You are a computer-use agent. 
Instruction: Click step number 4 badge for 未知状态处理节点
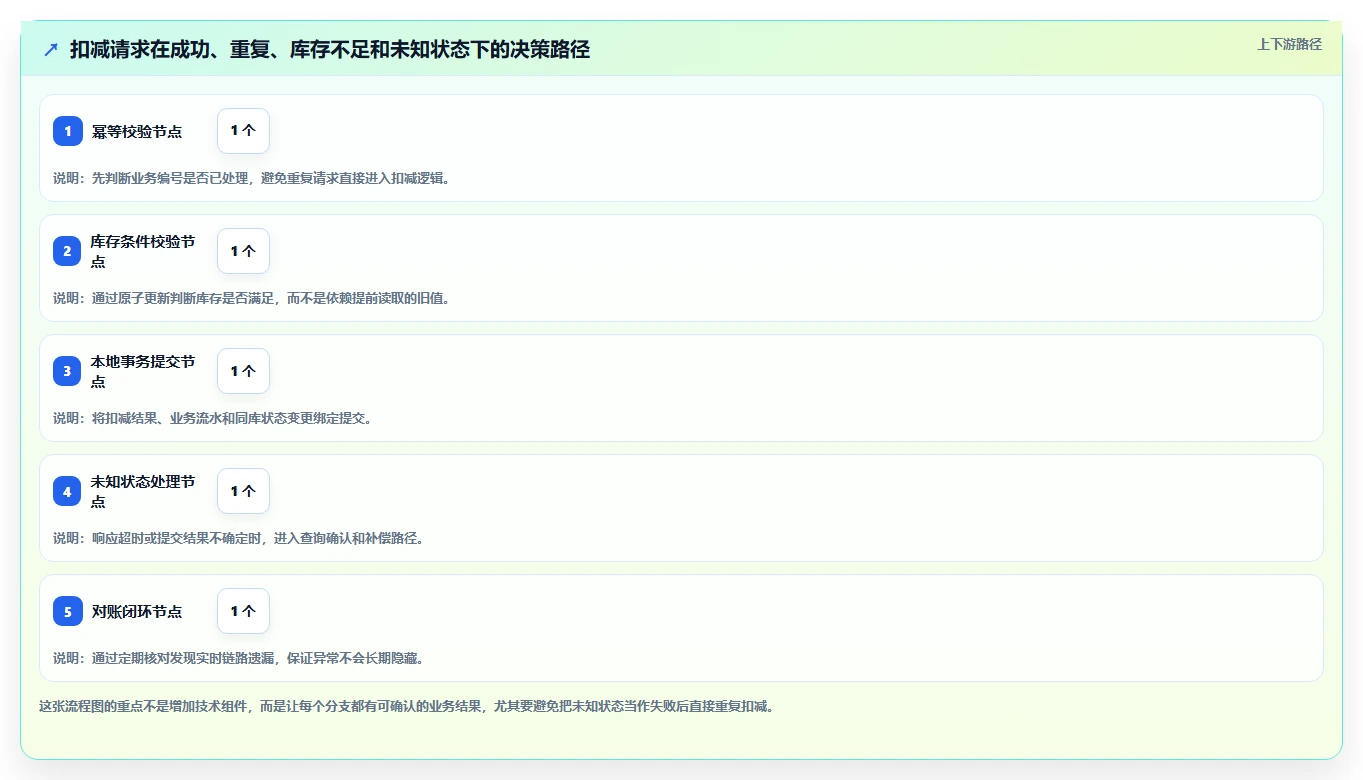[68, 491]
